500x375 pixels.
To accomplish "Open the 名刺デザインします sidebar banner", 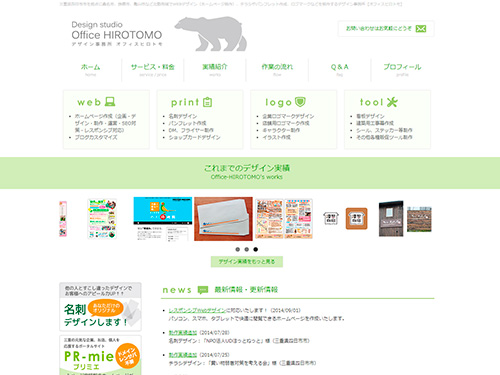I will (100, 307).
